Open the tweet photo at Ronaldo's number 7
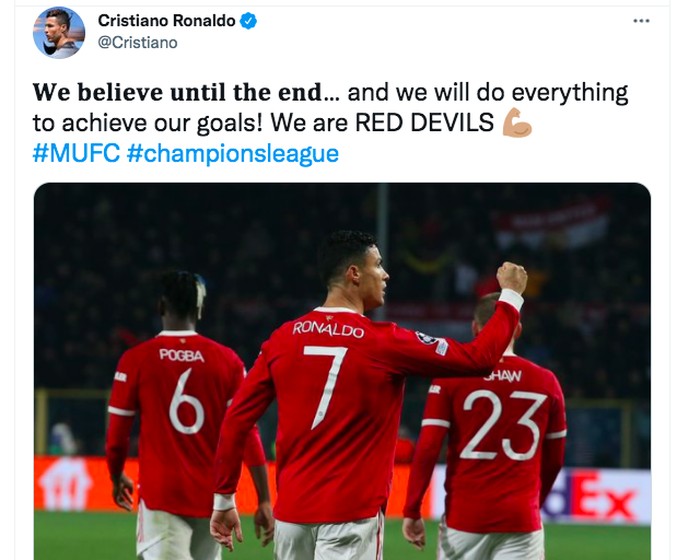The image size is (700, 560). point(326,386)
